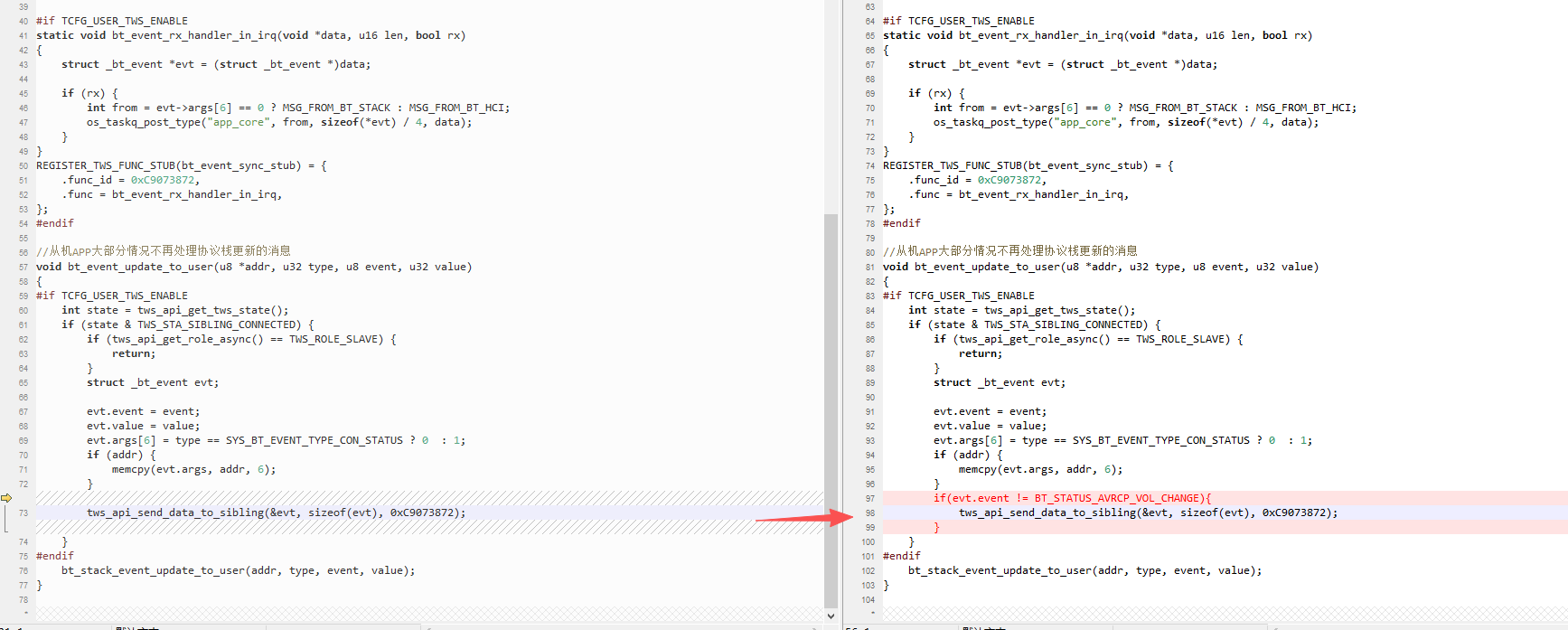Click the memcpy call on left pane line 71
Screen dimensions: 1568x630
(x=193, y=469)
